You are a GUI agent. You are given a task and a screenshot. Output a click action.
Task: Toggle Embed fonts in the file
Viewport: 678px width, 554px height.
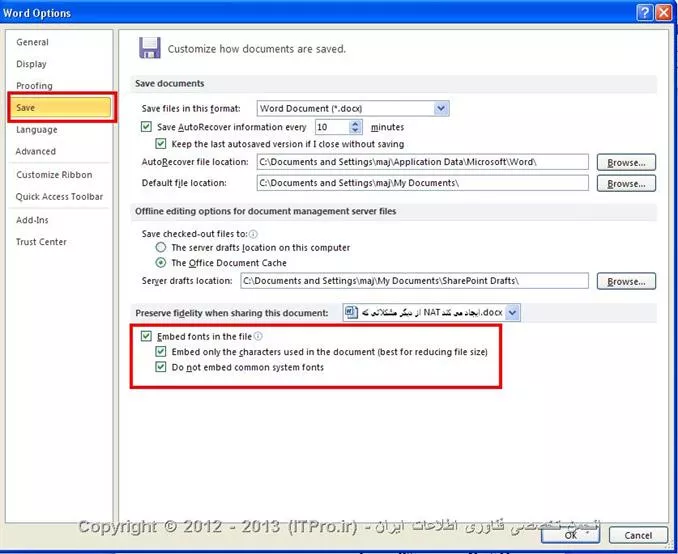[x=146, y=336]
